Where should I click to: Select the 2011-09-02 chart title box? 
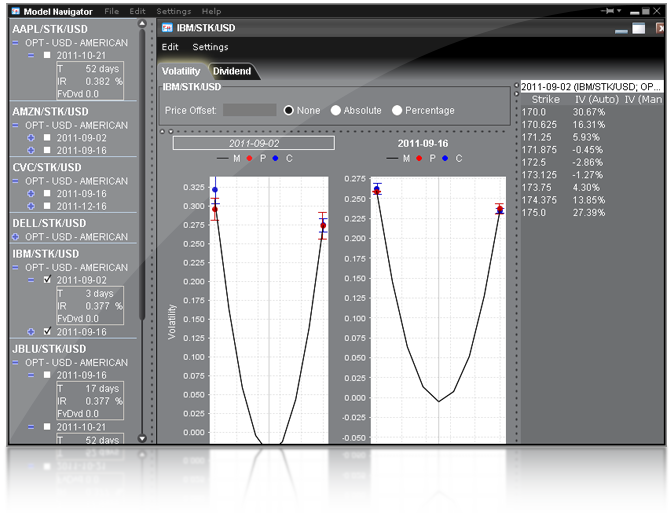coord(254,143)
